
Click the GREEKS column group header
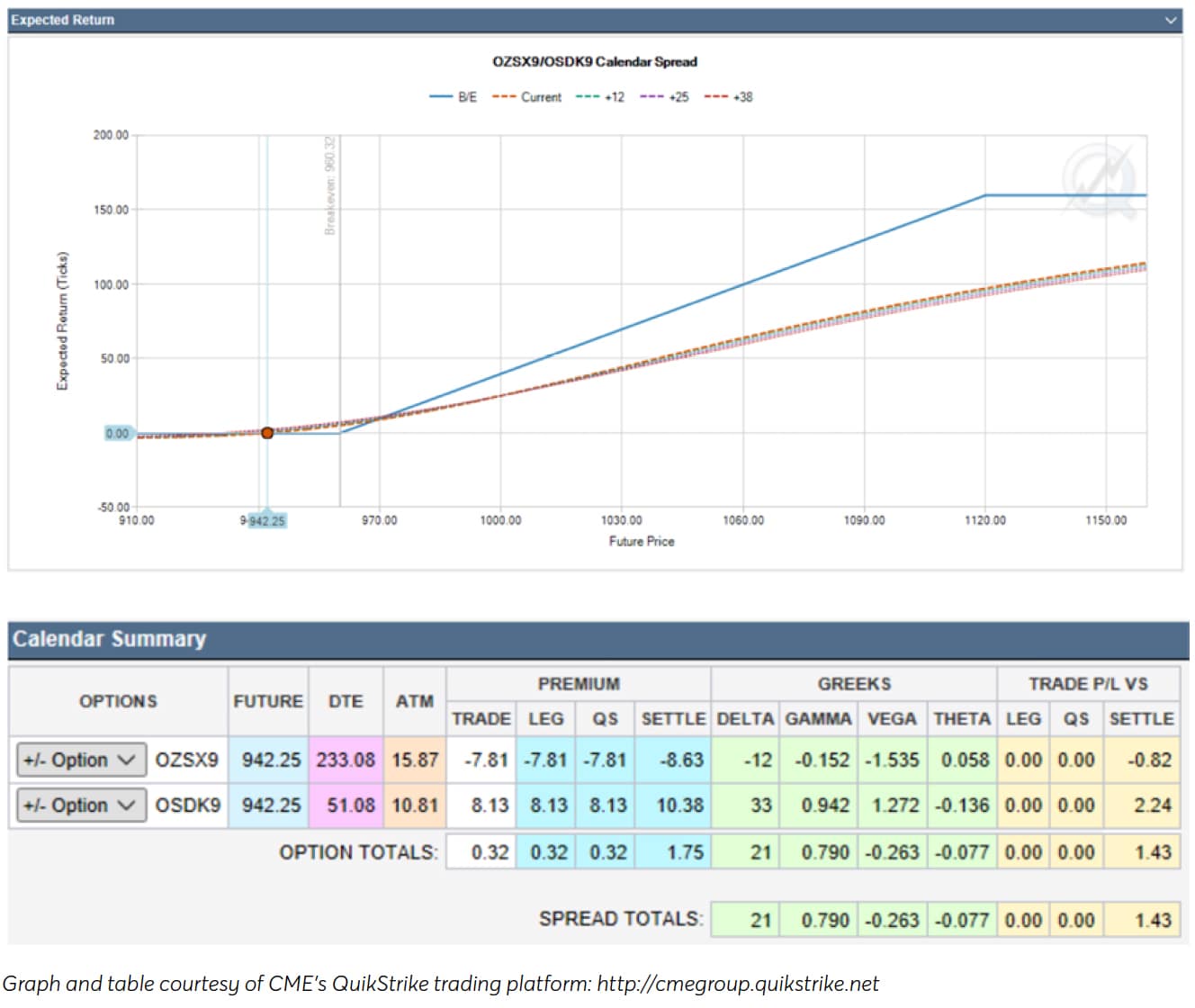[x=853, y=684]
